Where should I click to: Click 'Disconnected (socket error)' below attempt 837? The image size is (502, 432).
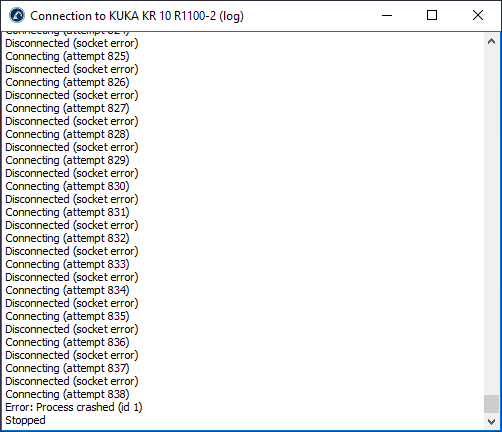(x=72, y=381)
